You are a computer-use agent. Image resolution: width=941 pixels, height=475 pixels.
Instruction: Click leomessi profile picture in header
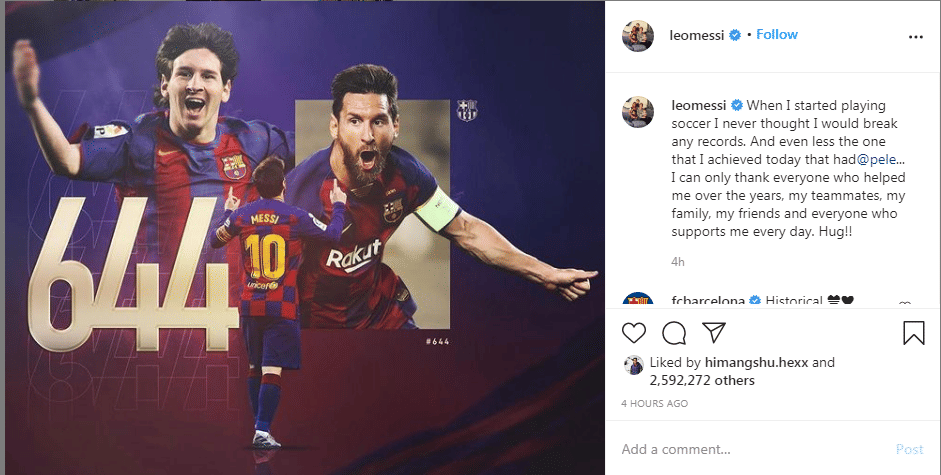(637, 35)
